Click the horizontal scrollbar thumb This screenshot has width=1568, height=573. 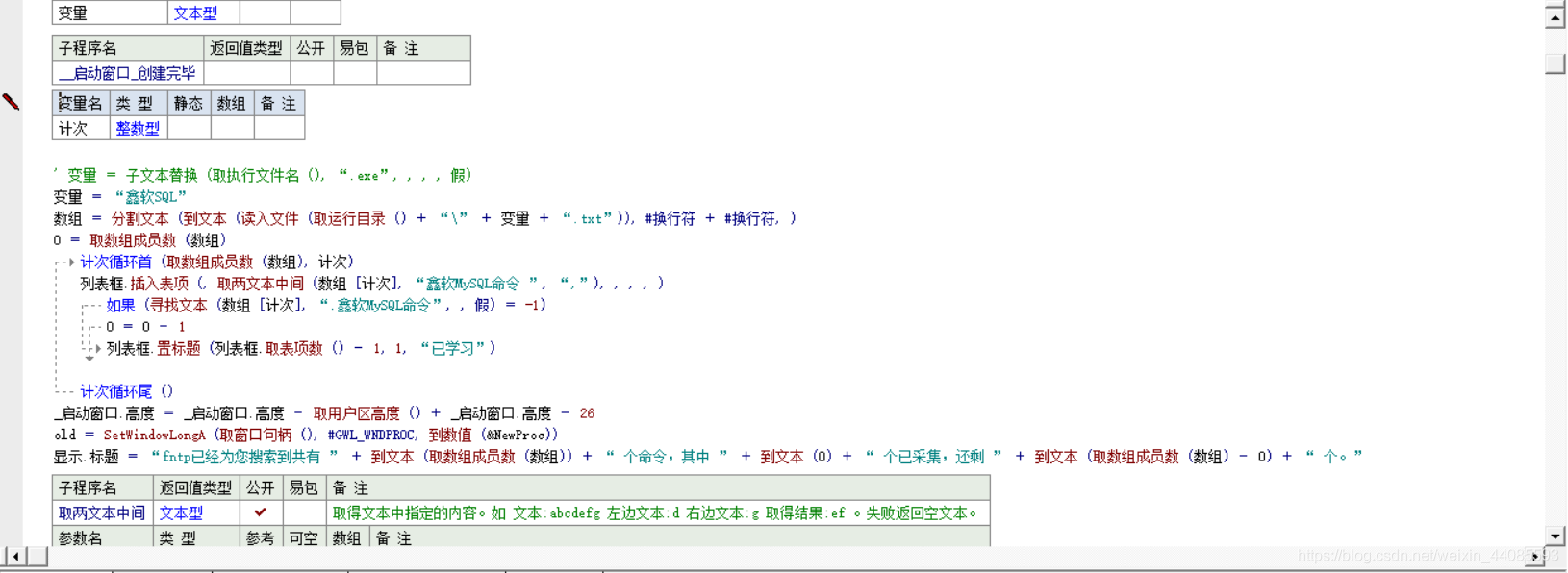(38, 557)
